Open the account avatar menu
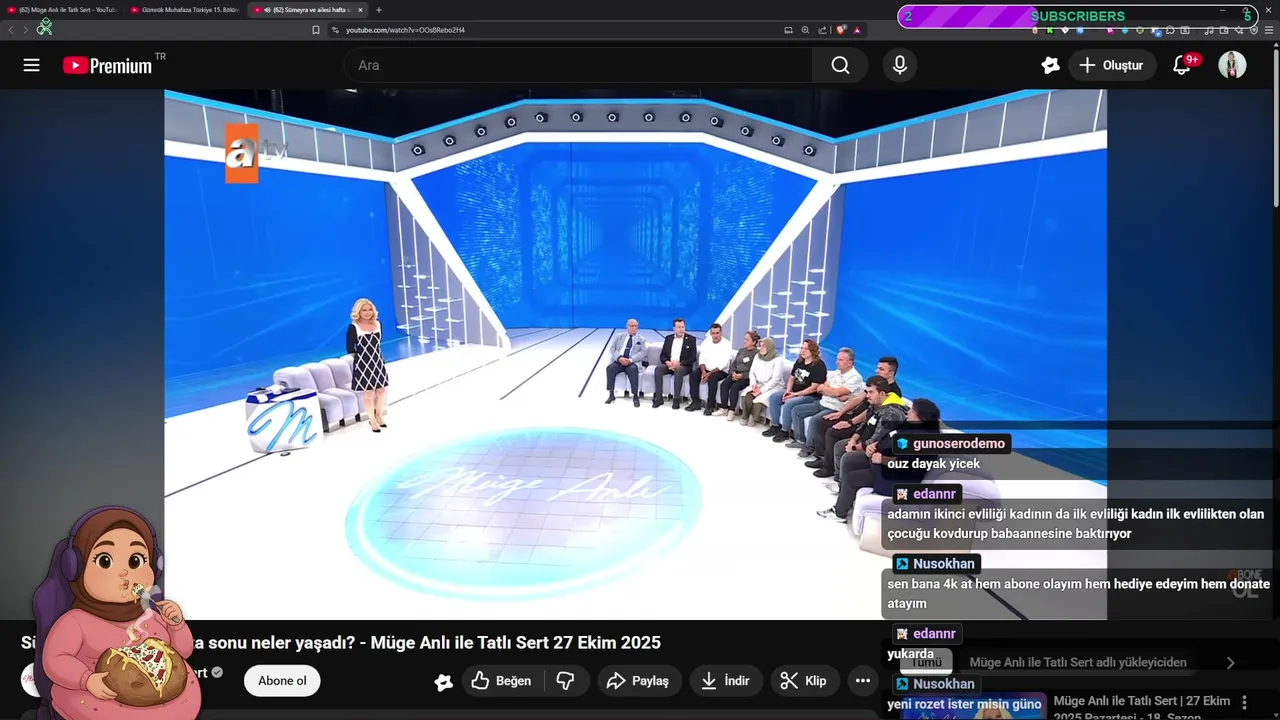 coord(1232,65)
